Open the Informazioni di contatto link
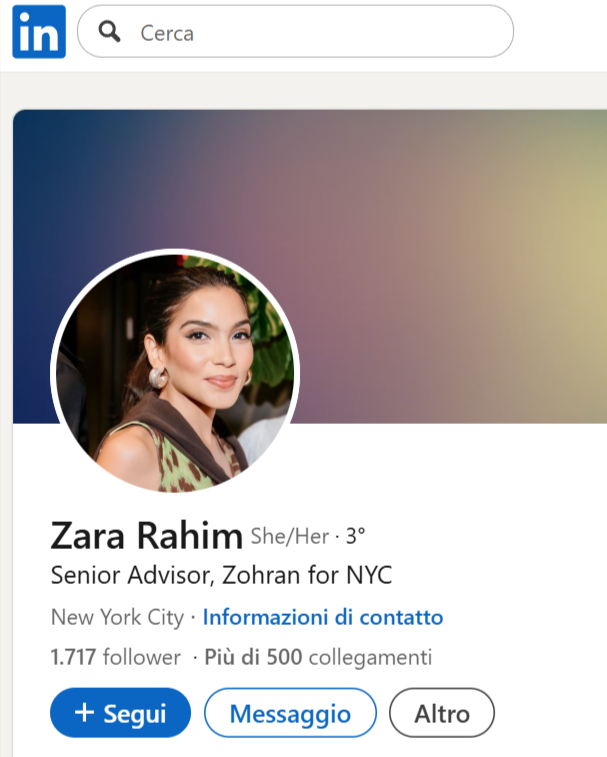This screenshot has height=757, width=607. [x=323, y=617]
